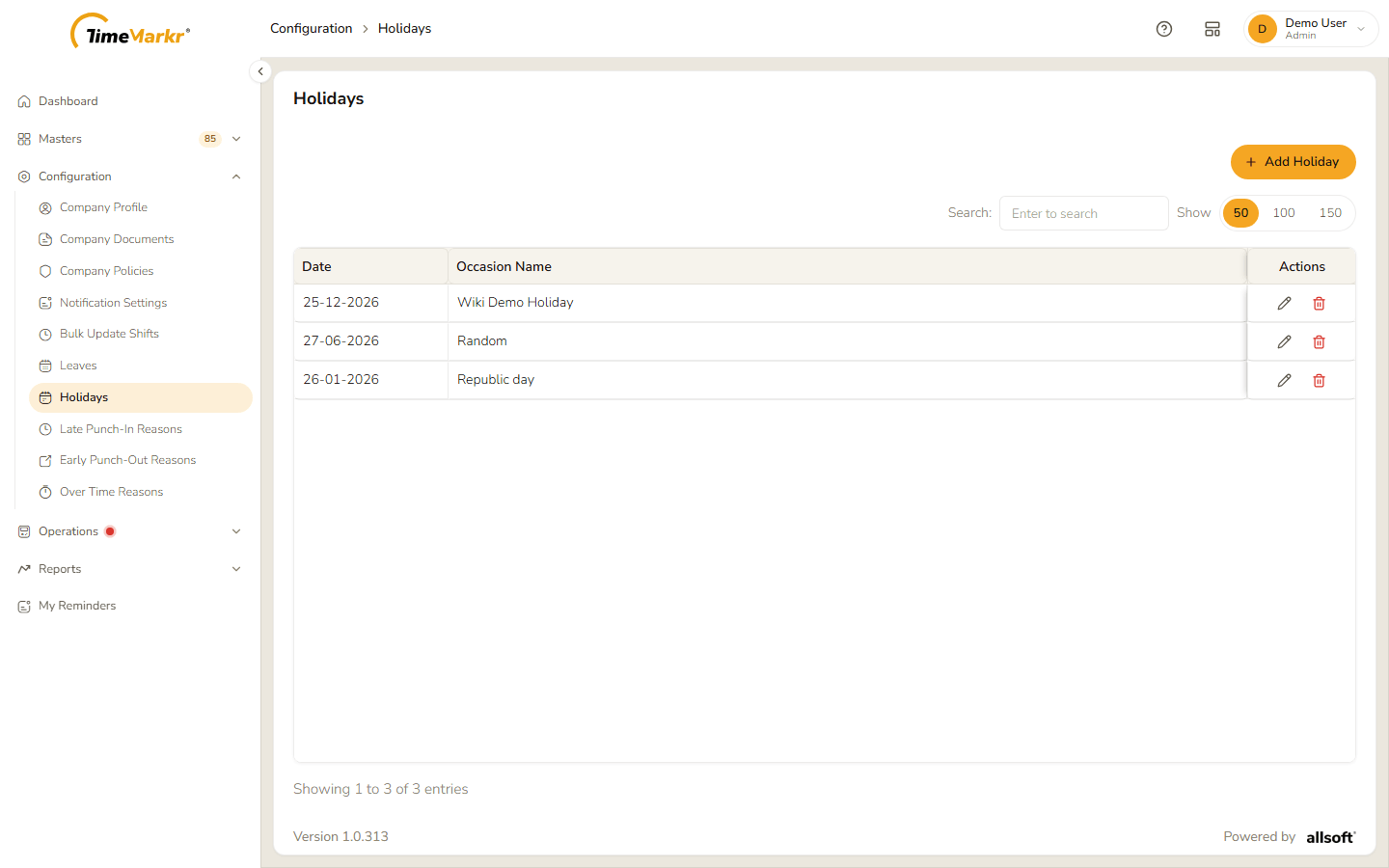The image size is (1389, 868).
Task: Delete the Wiki Demo Holiday entry
Action: (1319, 303)
